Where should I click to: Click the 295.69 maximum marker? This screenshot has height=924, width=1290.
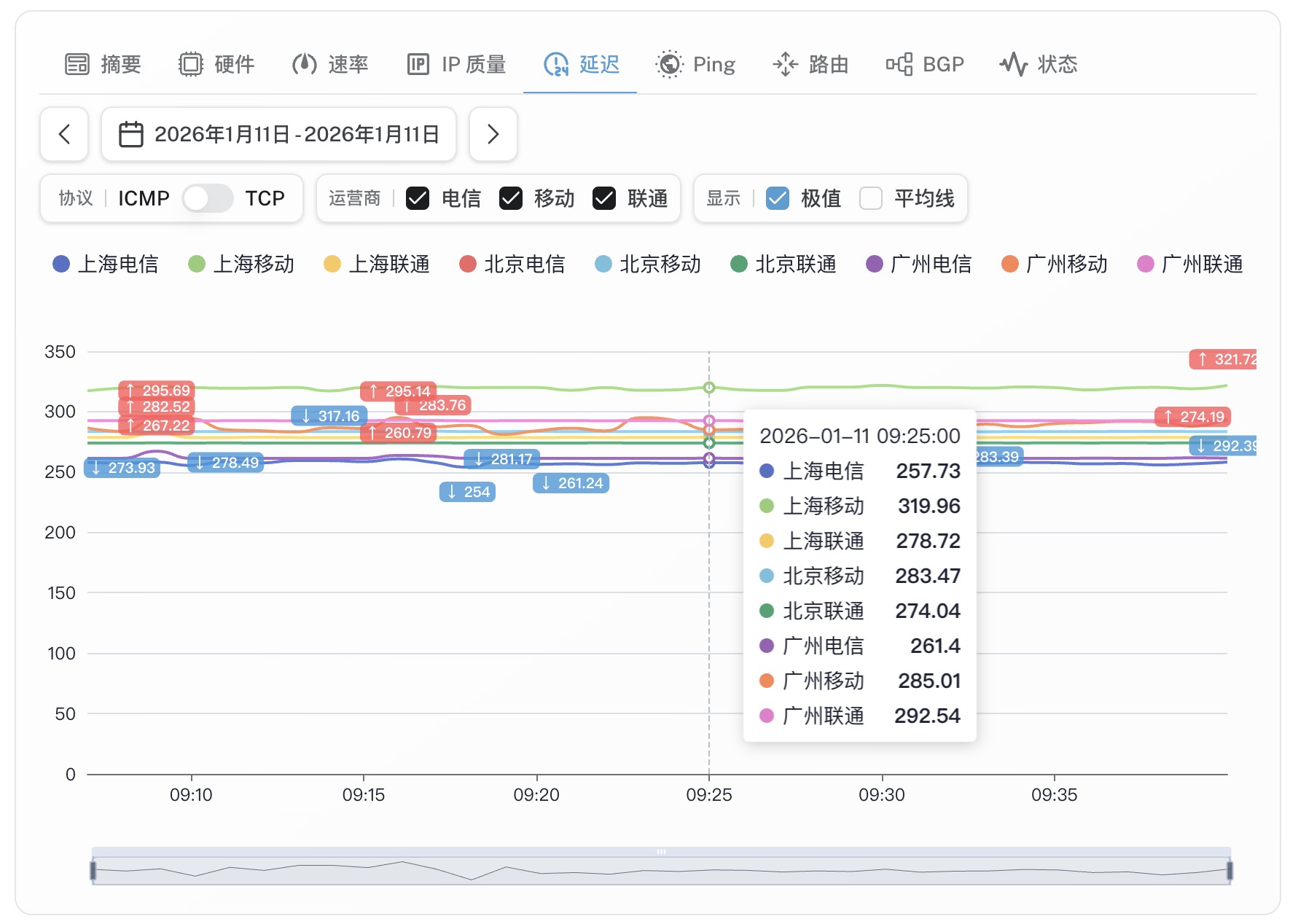(x=157, y=390)
